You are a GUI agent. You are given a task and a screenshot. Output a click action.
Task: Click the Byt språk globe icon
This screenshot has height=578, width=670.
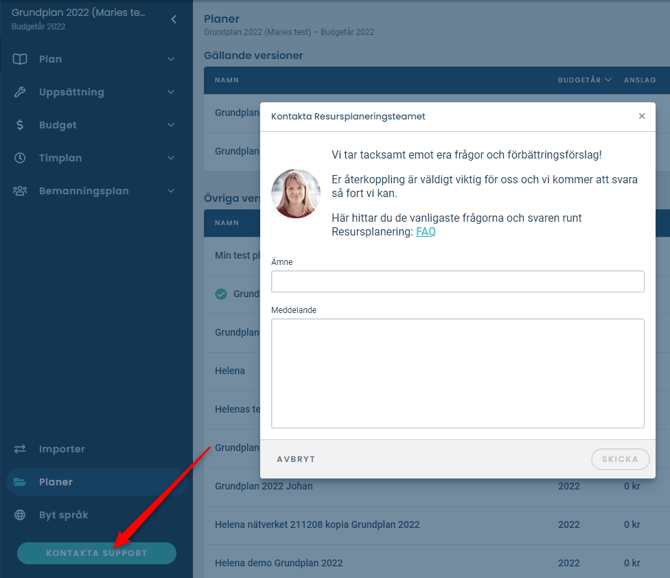(20, 515)
